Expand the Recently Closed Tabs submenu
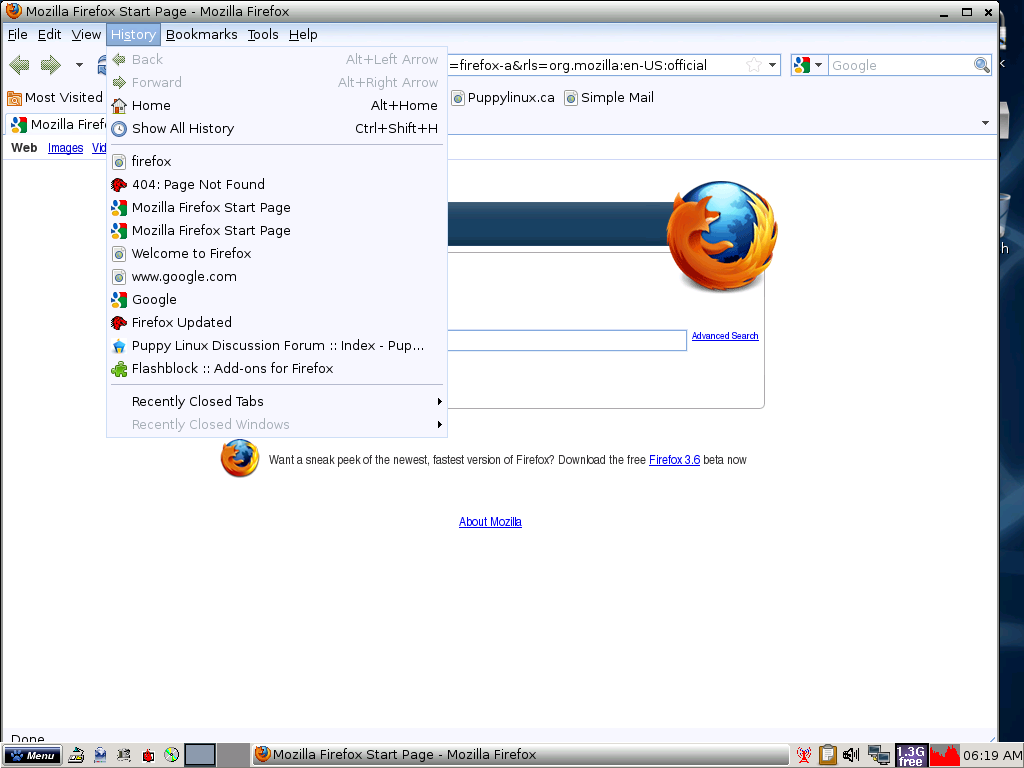The height and width of the screenshot is (768, 1024). (x=277, y=401)
